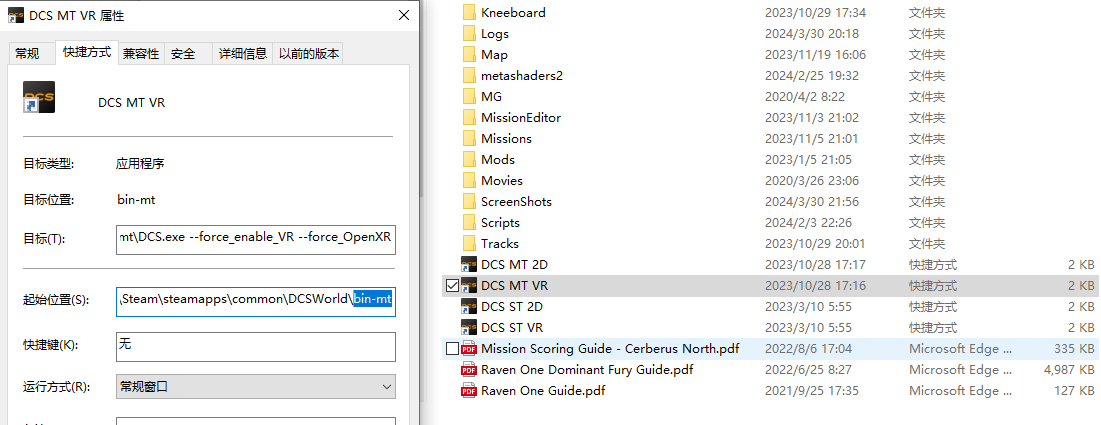Switch to the 兼容性 tab
This screenshot has width=1101, height=425.
pyautogui.click(x=141, y=53)
